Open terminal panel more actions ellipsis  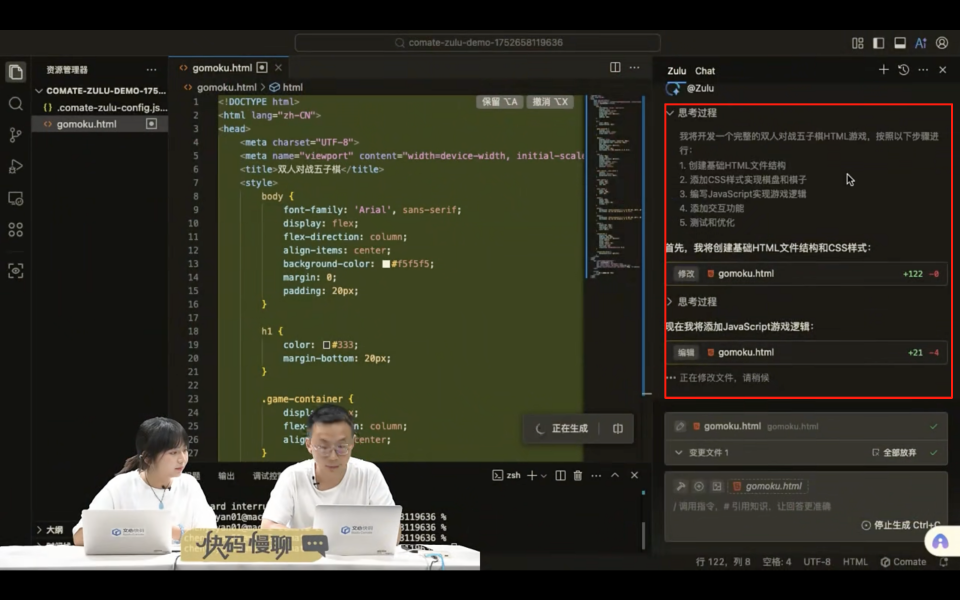(x=596, y=475)
